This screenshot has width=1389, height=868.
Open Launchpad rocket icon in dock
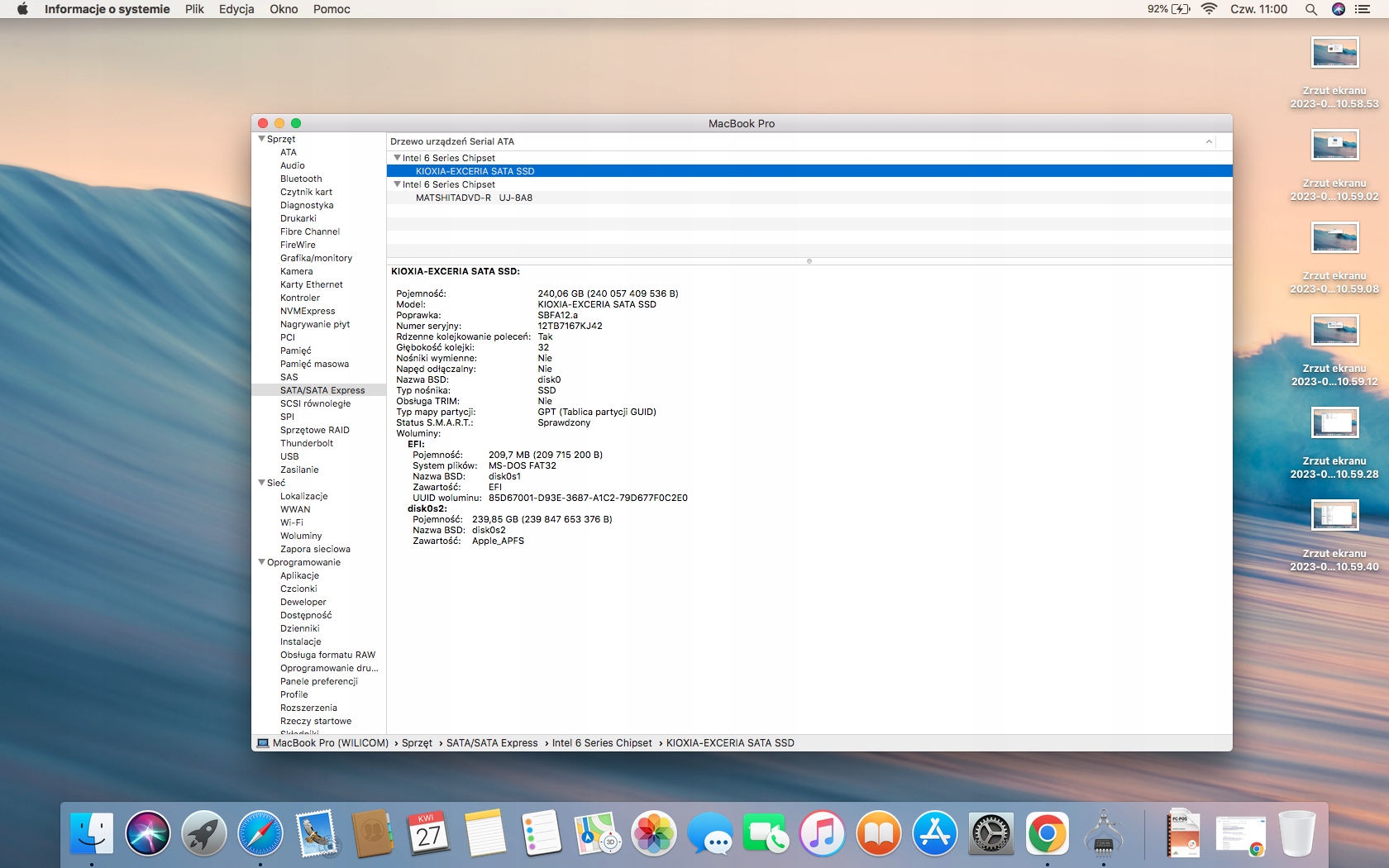pos(204,833)
